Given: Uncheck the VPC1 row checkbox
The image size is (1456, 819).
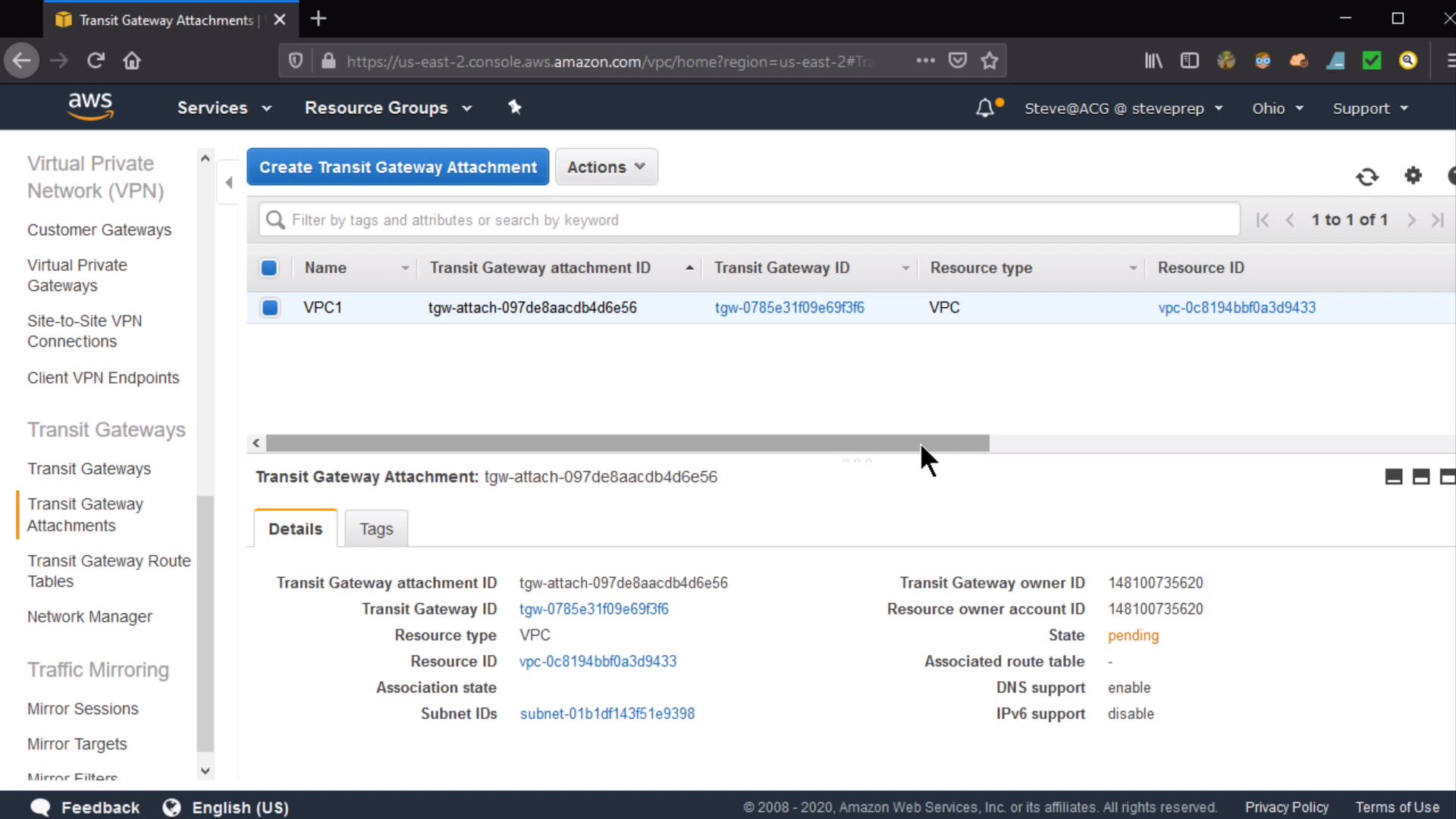Looking at the screenshot, I should 270,308.
